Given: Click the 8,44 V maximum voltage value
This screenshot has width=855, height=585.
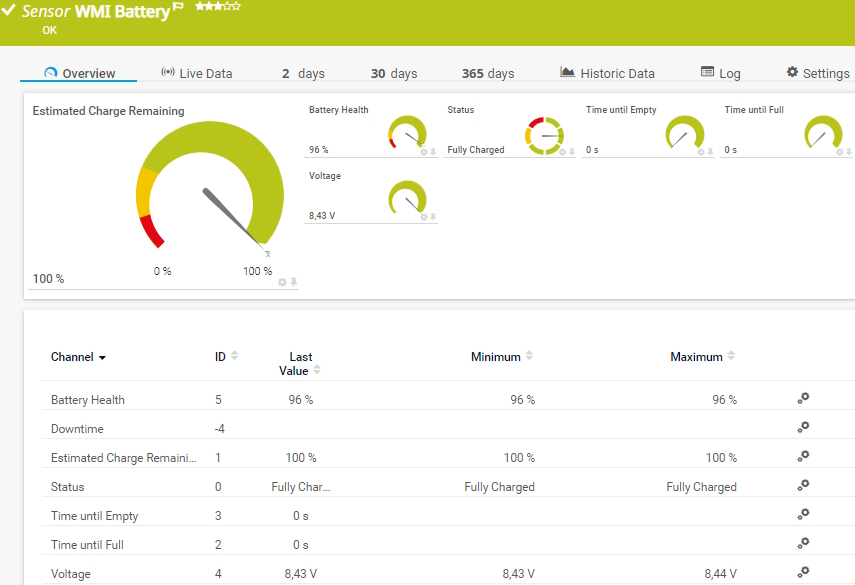Looking at the screenshot, I should click(x=720, y=574).
